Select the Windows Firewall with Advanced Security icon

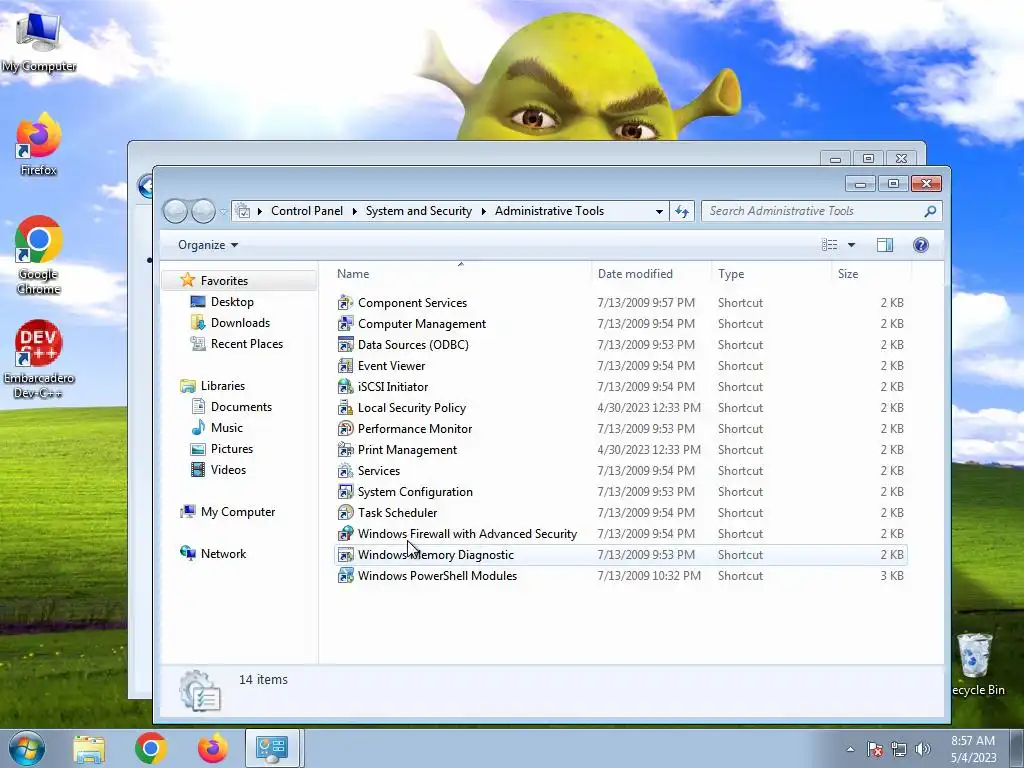tap(345, 534)
